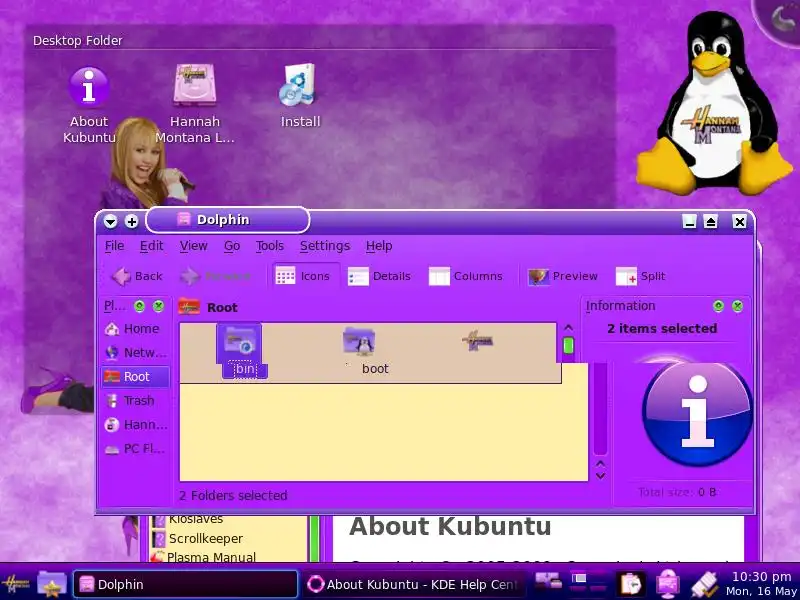This screenshot has height=600, width=800.
Task: Click the file list scroll-up arrow
Action: 568,328
